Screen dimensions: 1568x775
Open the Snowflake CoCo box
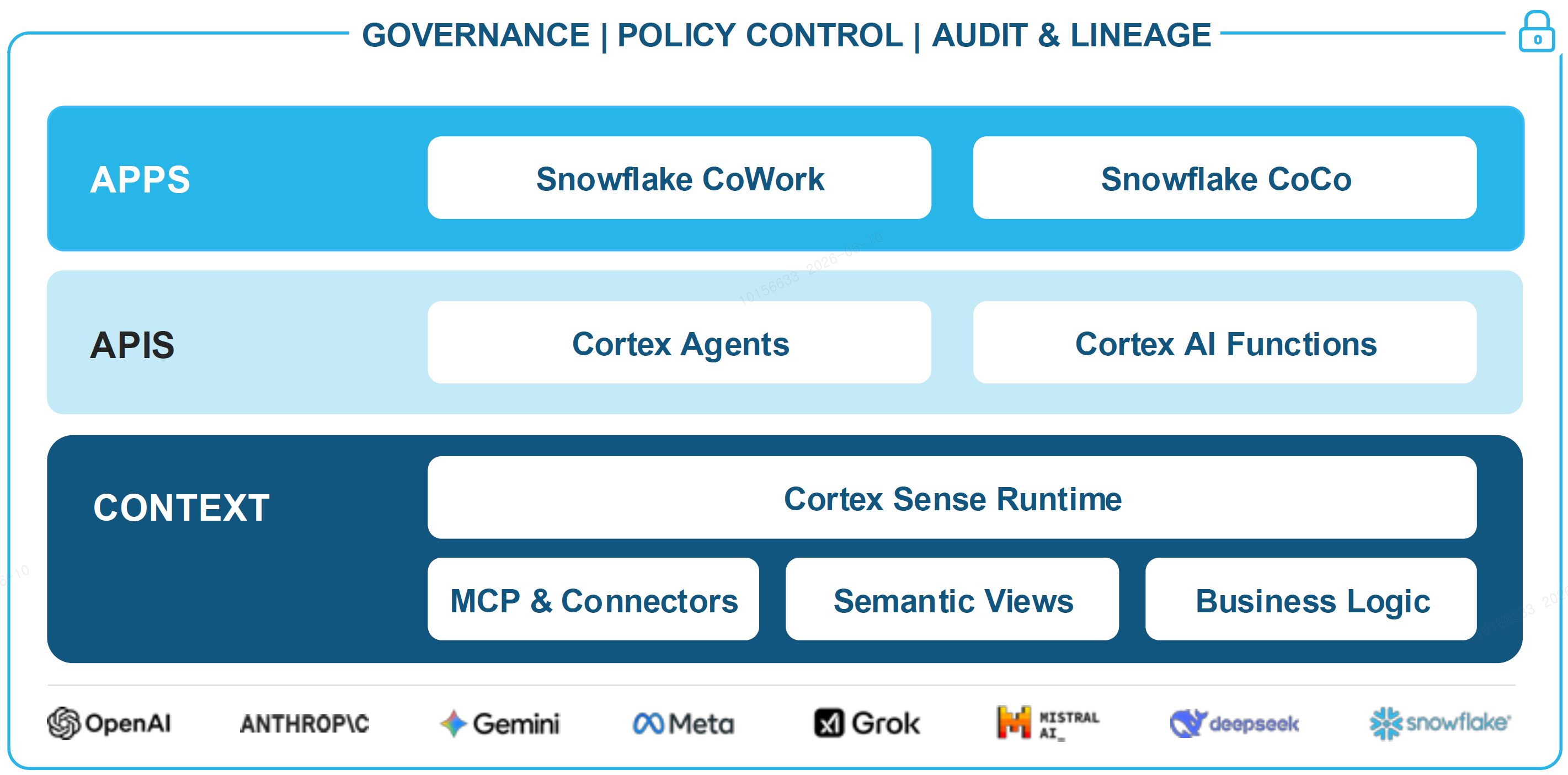coord(1225,178)
